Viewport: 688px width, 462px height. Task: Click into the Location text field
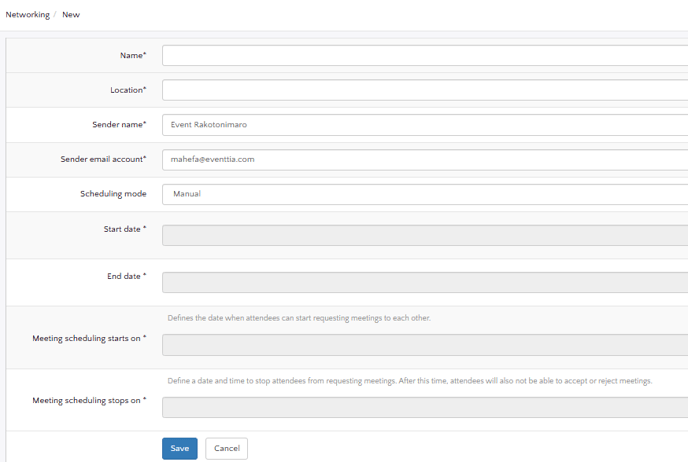(424, 90)
